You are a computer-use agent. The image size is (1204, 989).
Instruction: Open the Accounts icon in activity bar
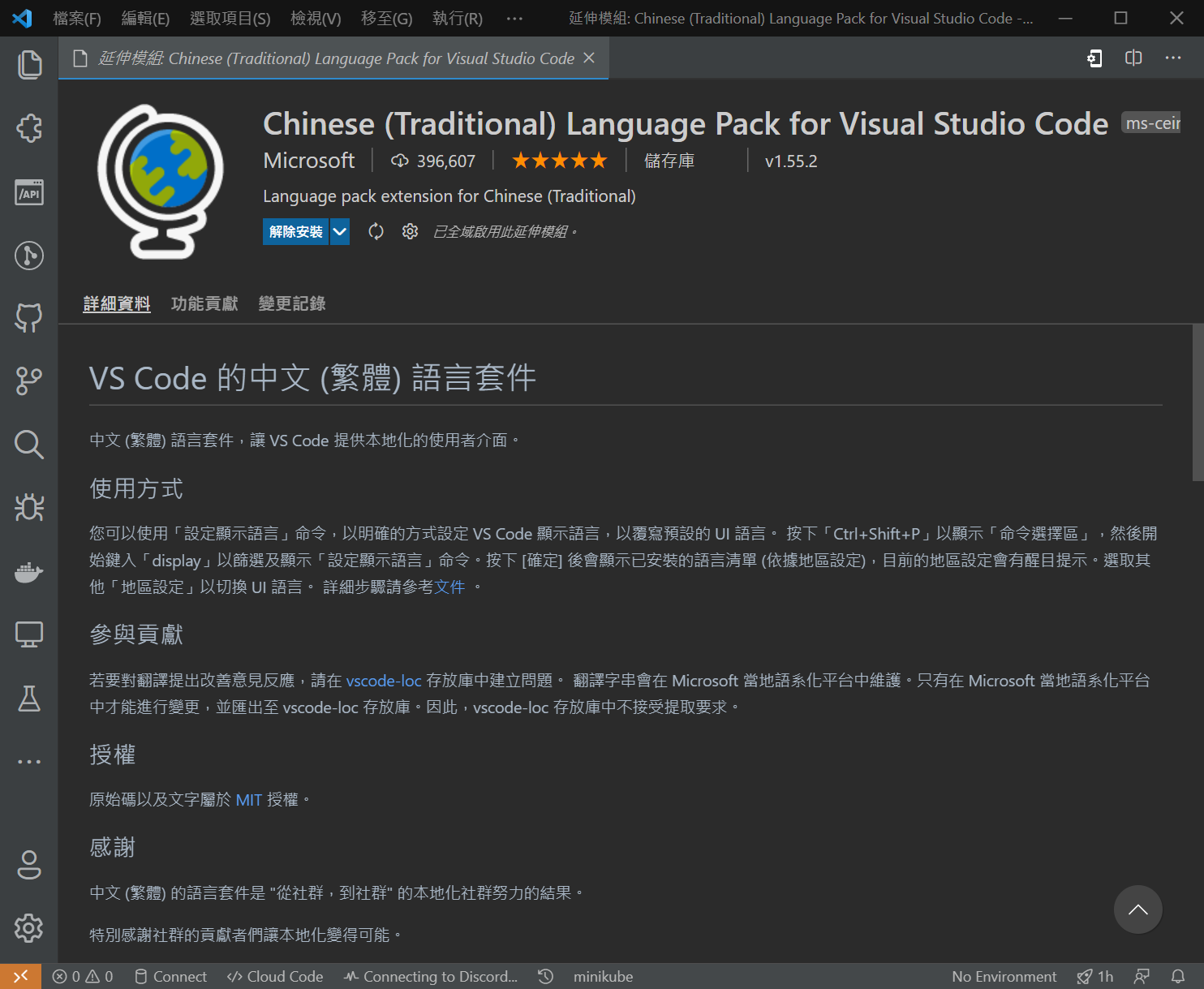coord(29,865)
